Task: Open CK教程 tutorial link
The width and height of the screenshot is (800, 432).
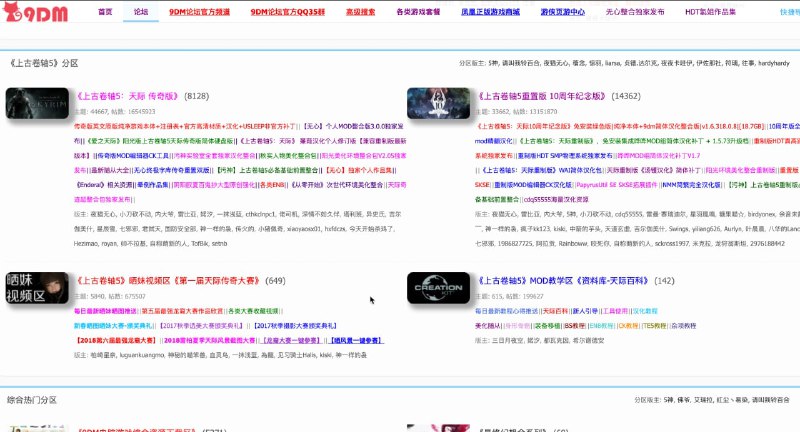Action: (x=629, y=325)
